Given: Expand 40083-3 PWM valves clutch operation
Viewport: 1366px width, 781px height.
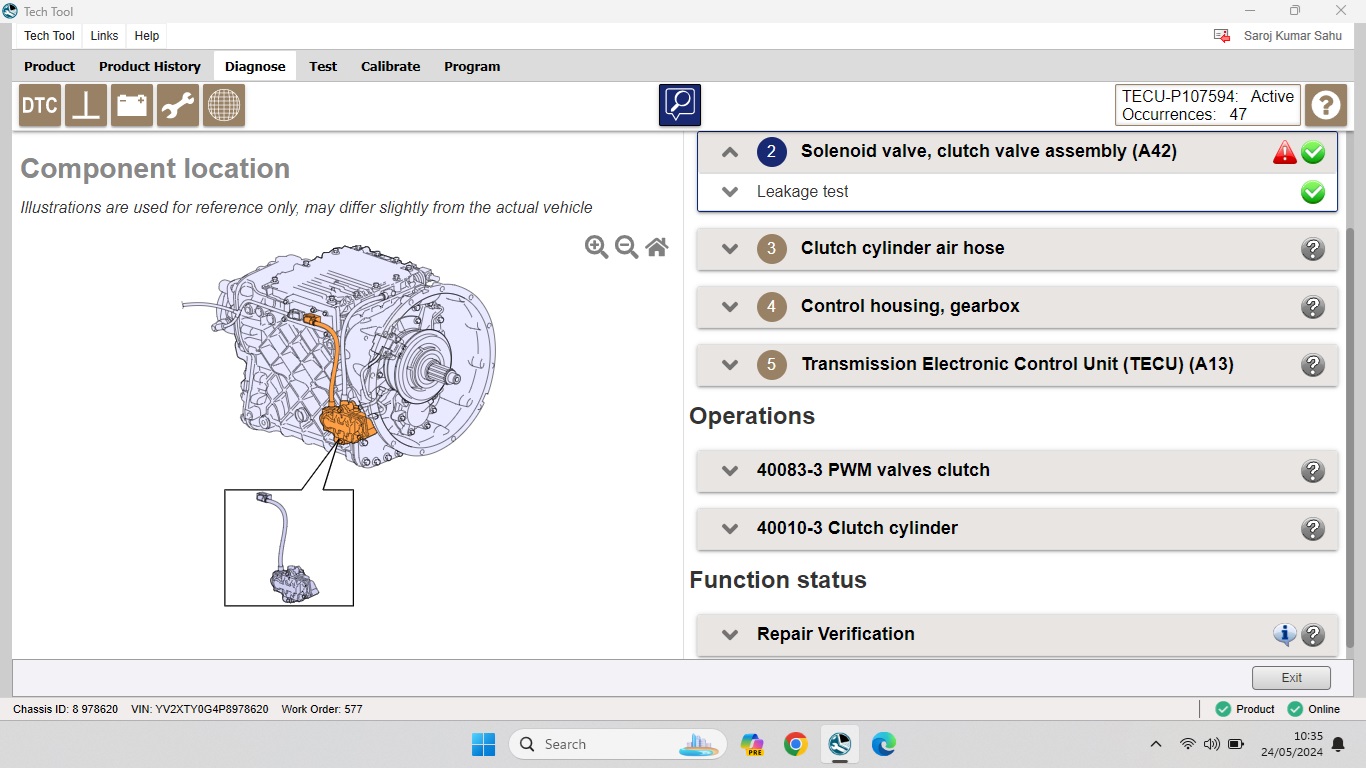Looking at the screenshot, I should click(x=730, y=471).
